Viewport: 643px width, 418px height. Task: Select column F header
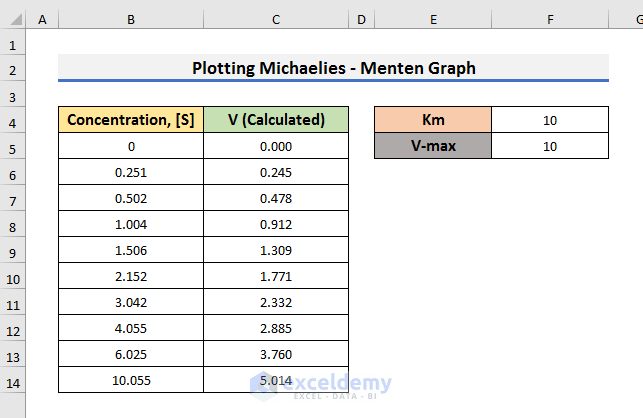pyautogui.click(x=550, y=19)
